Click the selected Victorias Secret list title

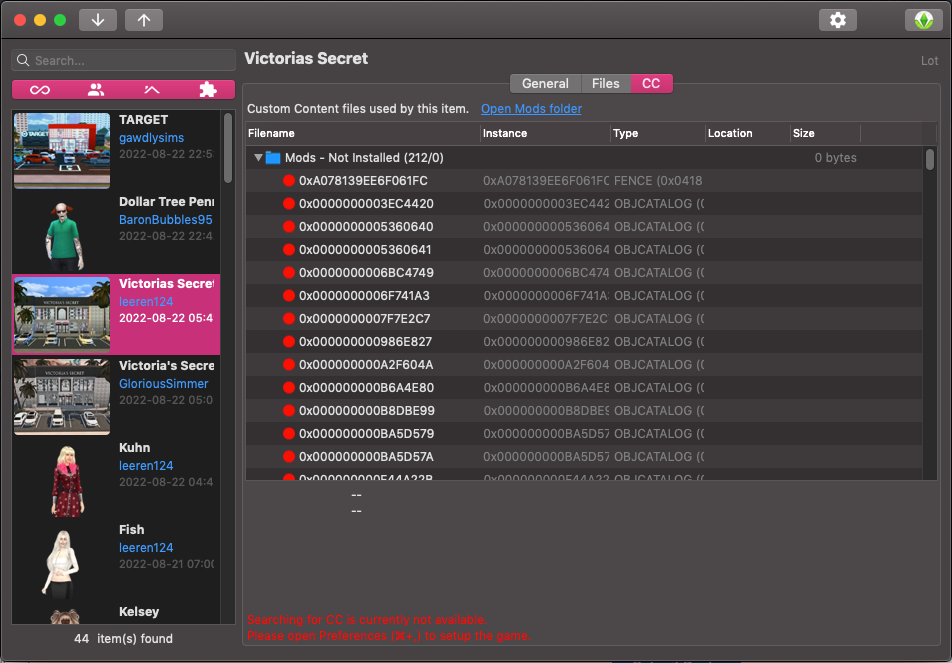166,284
